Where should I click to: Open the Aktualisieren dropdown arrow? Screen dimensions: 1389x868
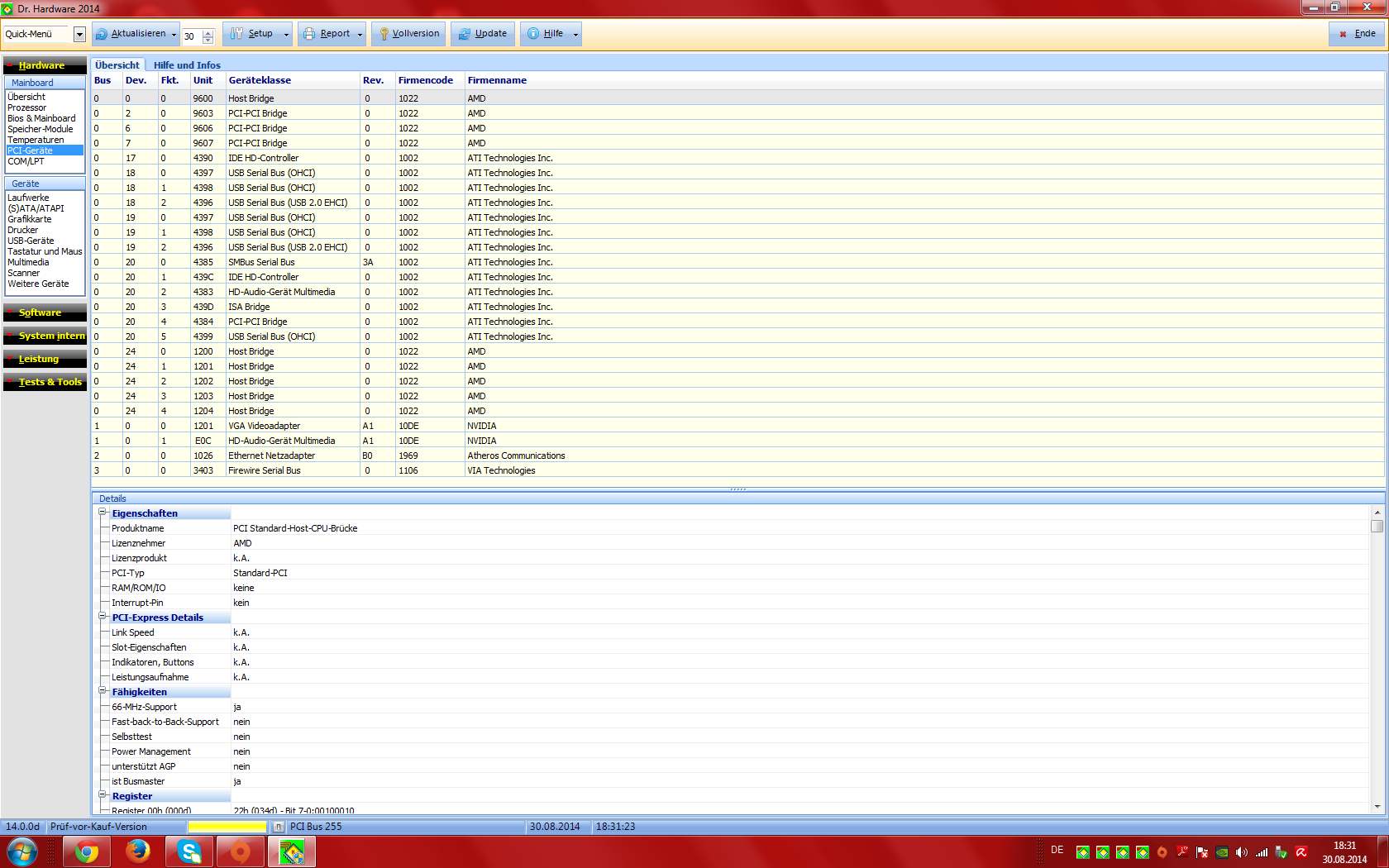click(x=174, y=34)
